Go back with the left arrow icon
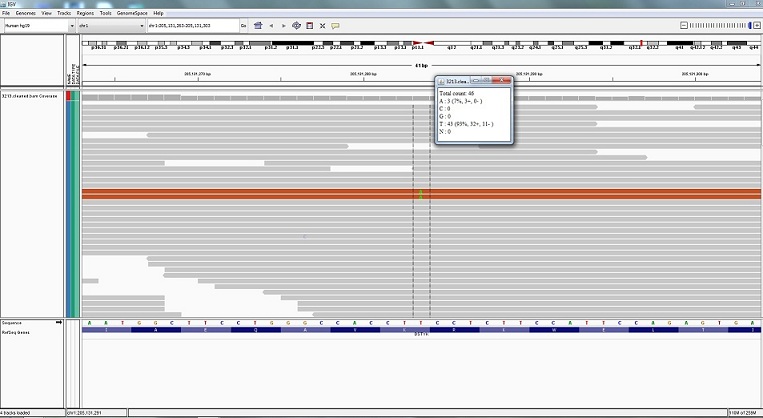Image resolution: width=763 pixels, height=418 pixels. (x=271, y=25)
